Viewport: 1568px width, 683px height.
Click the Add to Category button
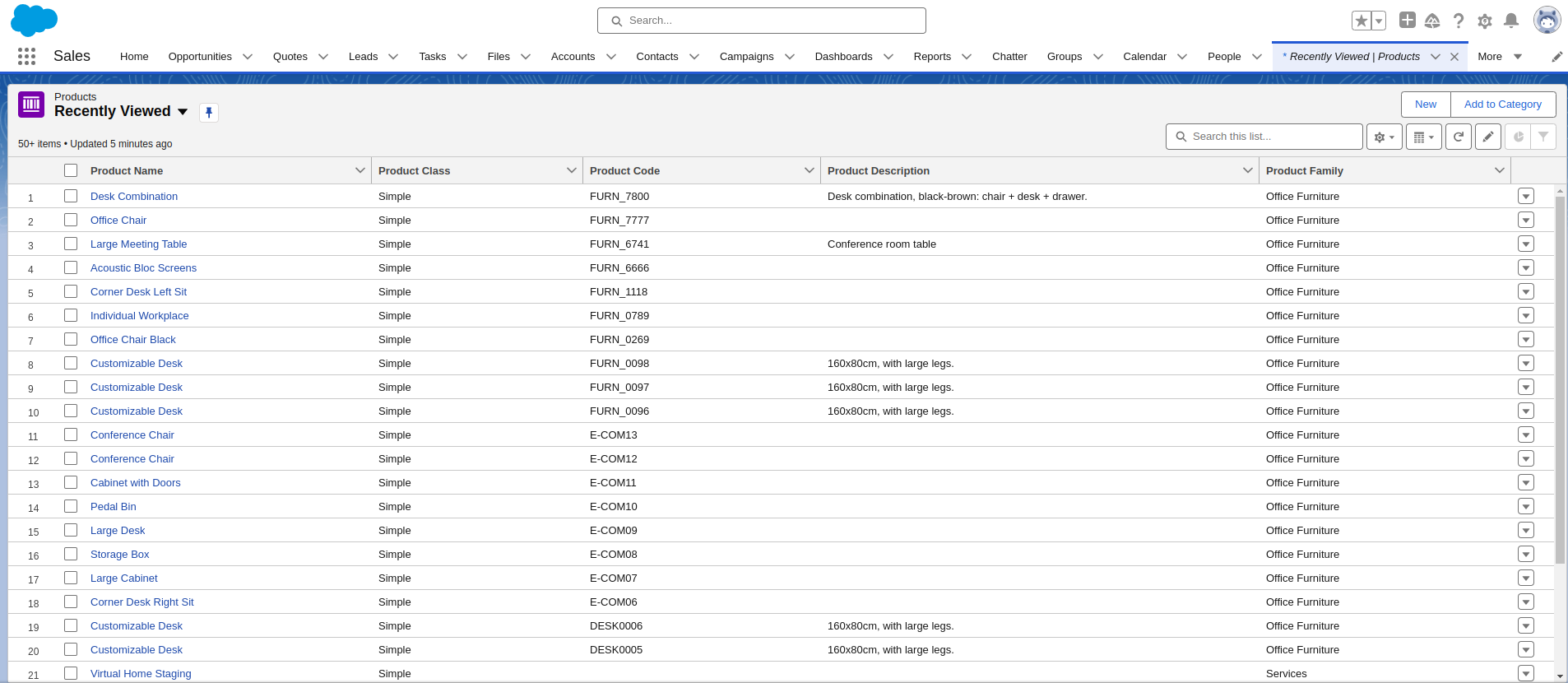pyautogui.click(x=1503, y=105)
